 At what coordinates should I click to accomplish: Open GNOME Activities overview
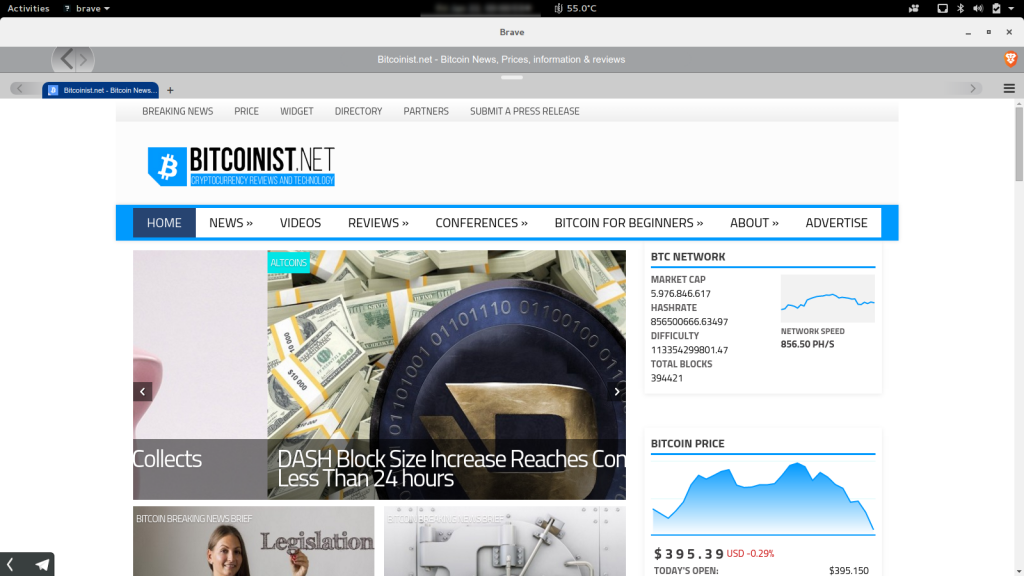(28, 8)
